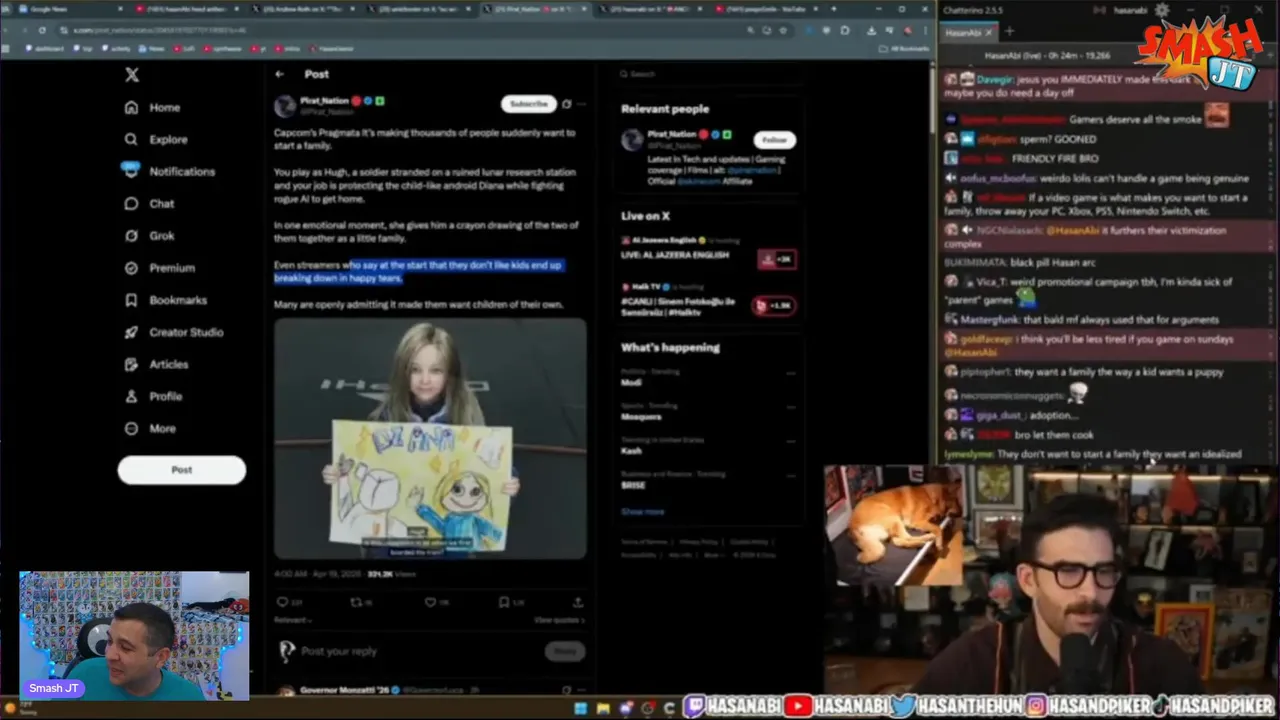The height and width of the screenshot is (720, 1280).
Task: Open Pirat_Nation's avatar on the post
Action: (x=285, y=105)
